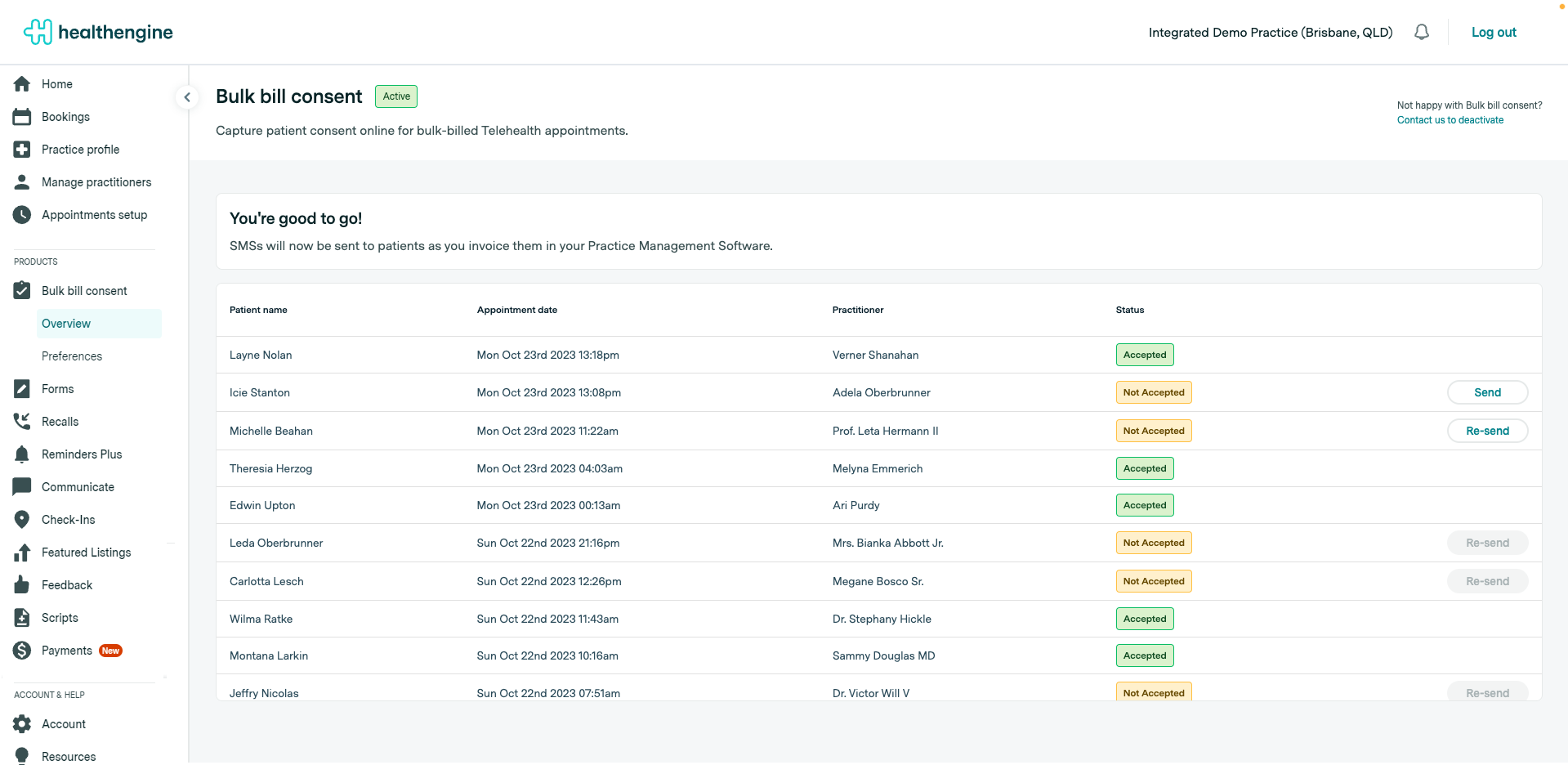
Task: Click the Payments dollar icon
Action: click(22, 651)
